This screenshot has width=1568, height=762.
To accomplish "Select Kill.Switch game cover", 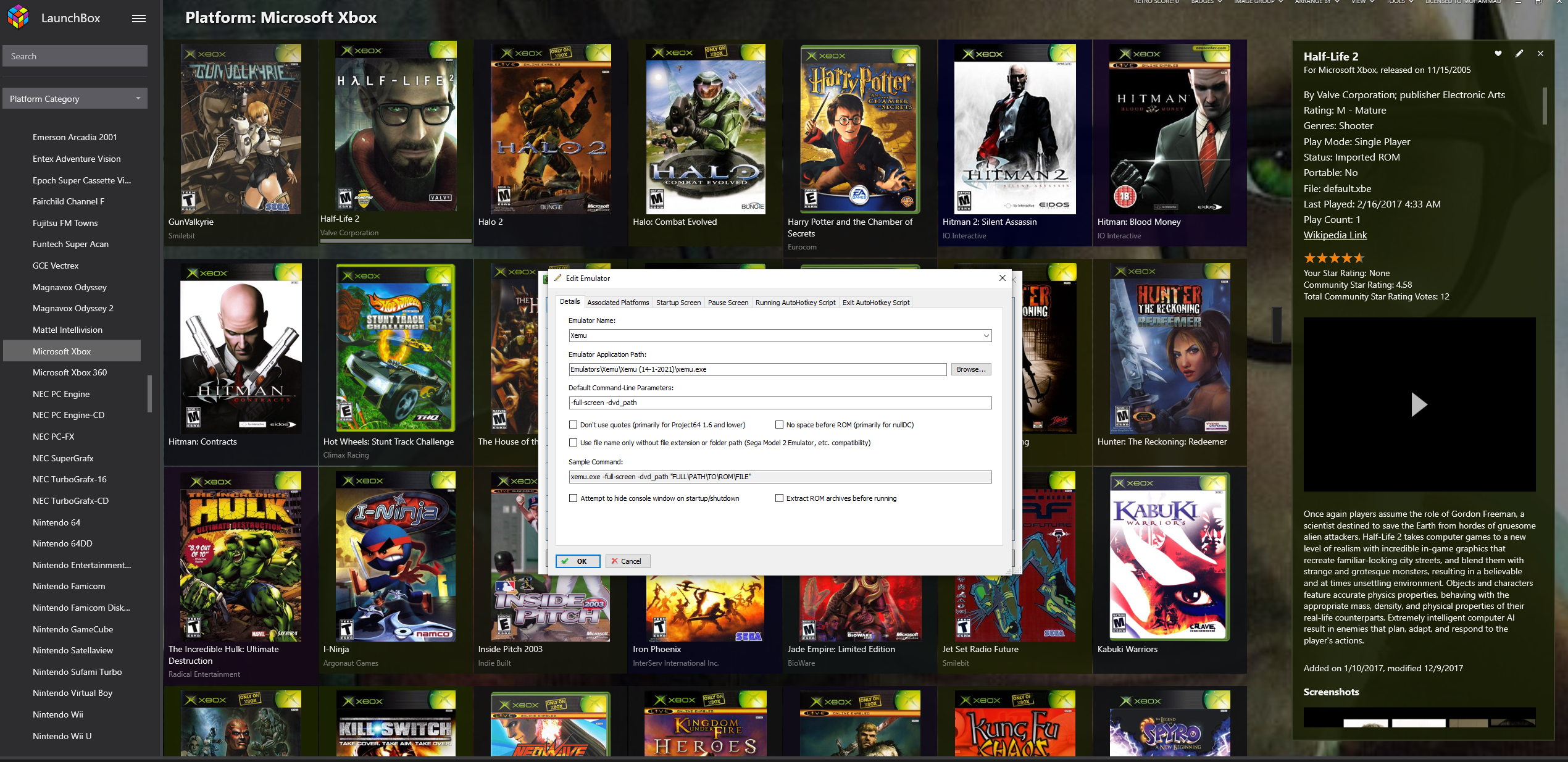I will click(396, 723).
